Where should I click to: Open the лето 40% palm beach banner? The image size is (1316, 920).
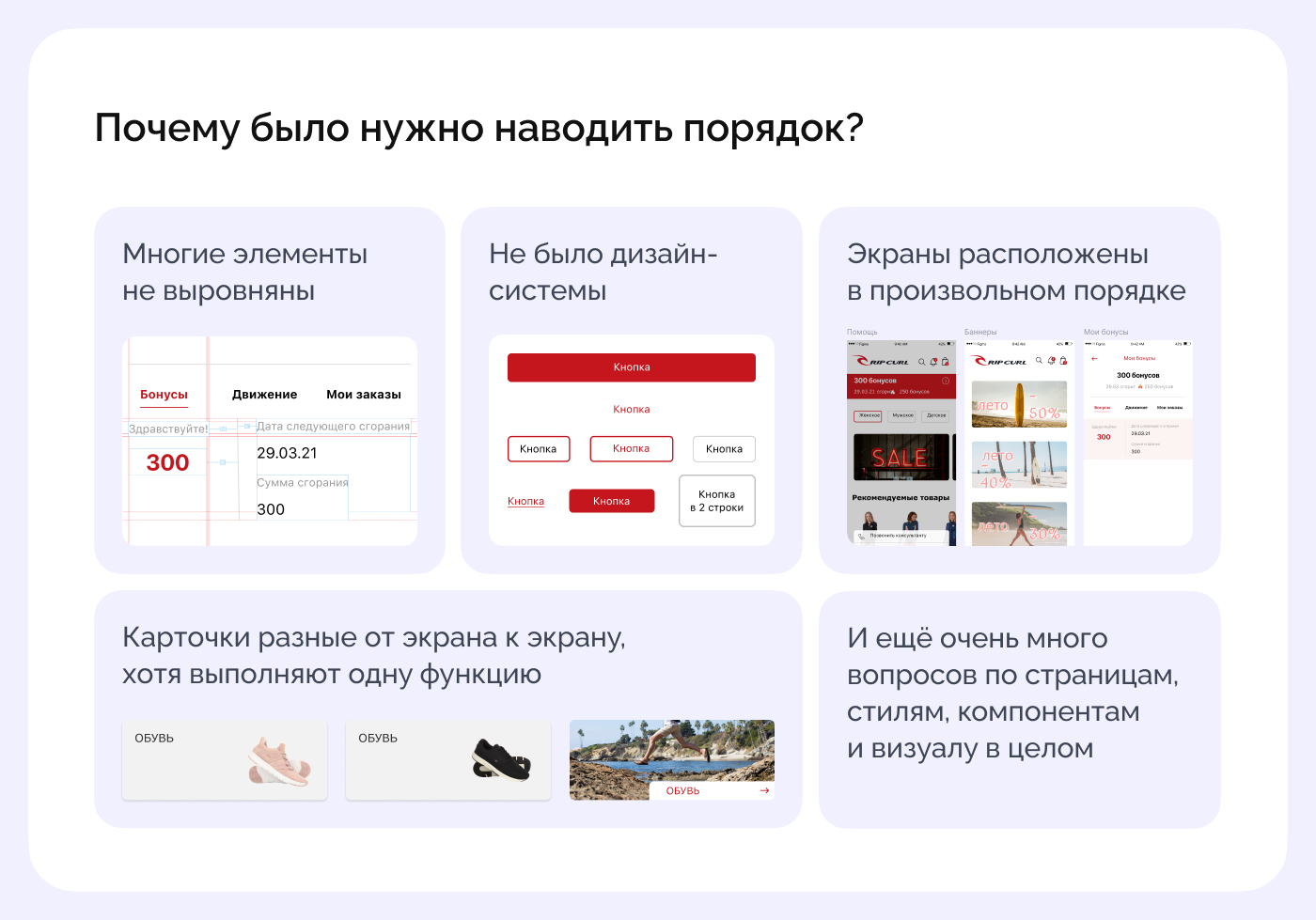(x=1019, y=464)
